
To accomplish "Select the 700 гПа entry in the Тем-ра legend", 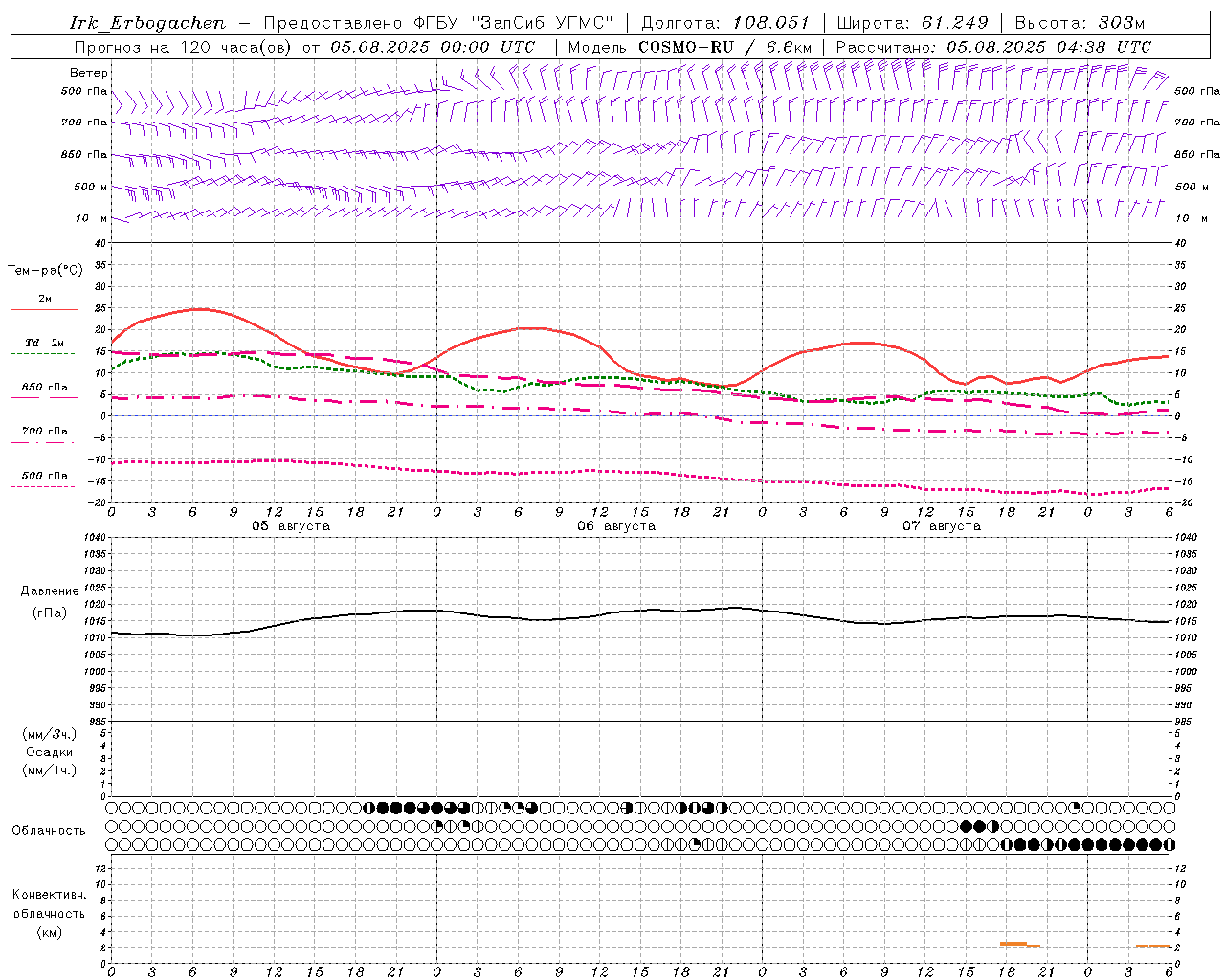I will pyautogui.click(x=45, y=431).
